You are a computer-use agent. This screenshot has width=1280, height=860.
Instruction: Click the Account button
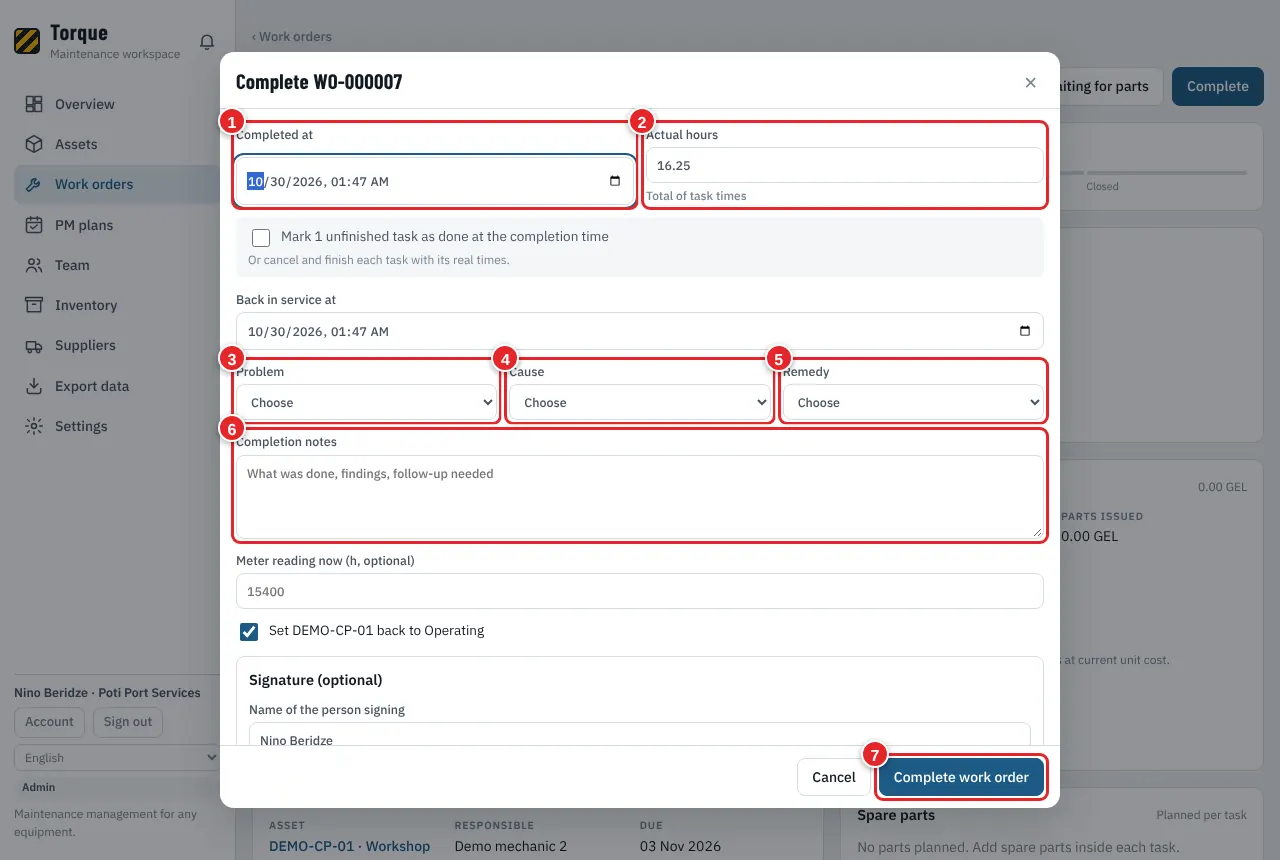pyautogui.click(x=49, y=722)
